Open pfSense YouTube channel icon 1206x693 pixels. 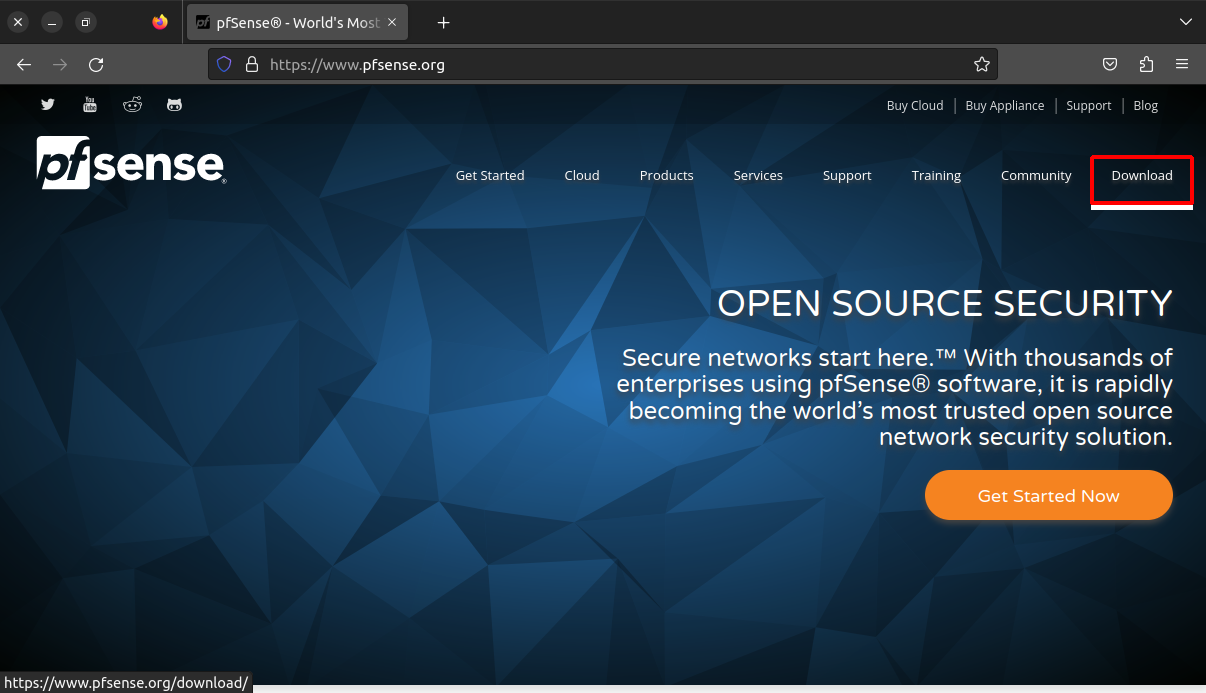click(90, 104)
